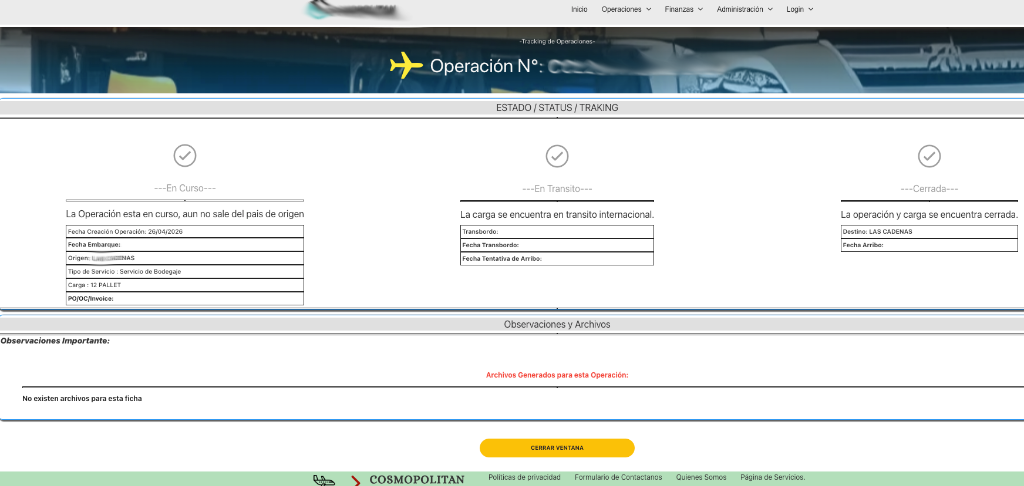Open the Finanzas dropdown menu
This screenshot has width=1024, height=486.
[684, 9]
